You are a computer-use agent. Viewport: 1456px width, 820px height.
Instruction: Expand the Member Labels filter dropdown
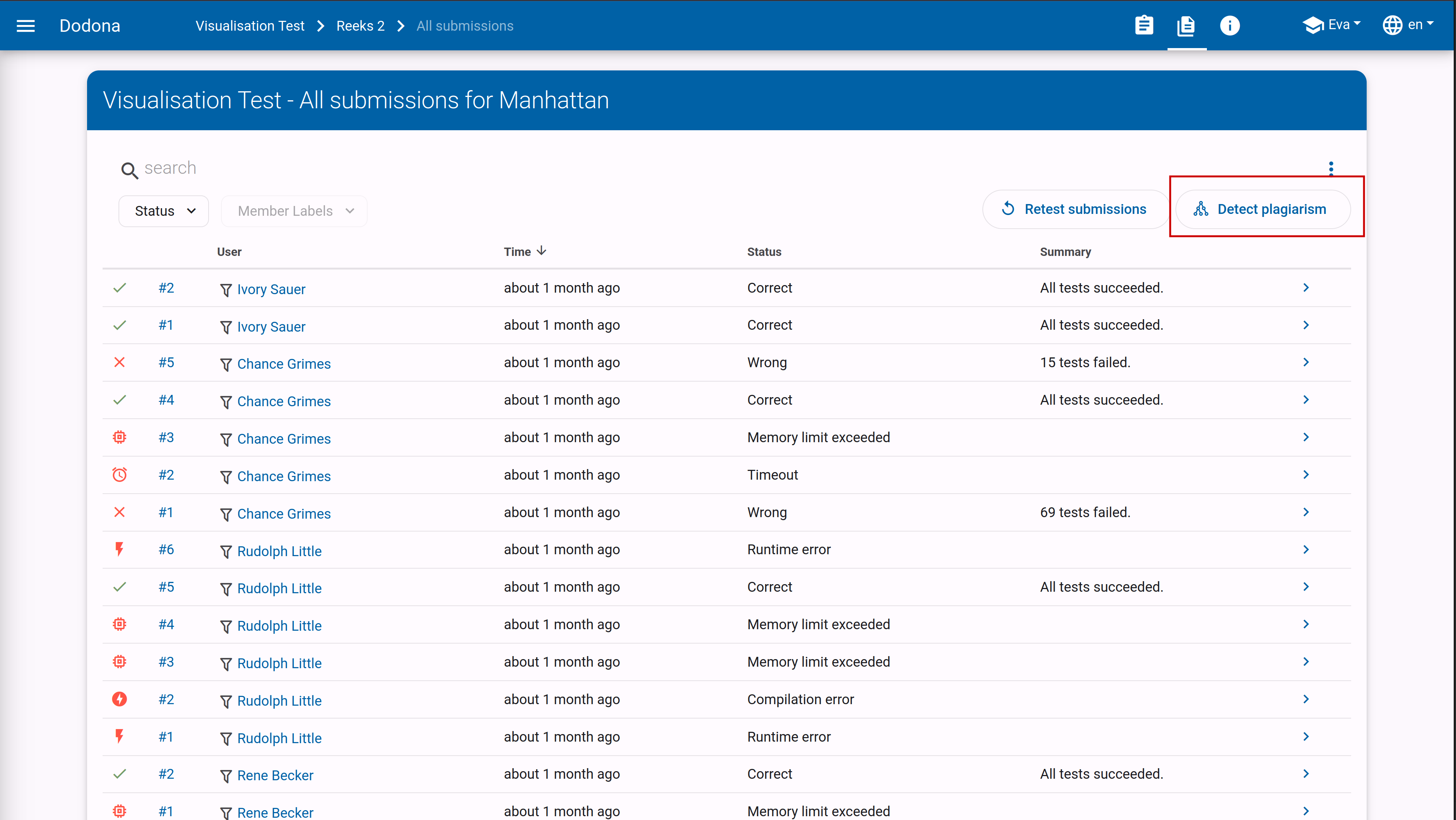coord(295,211)
